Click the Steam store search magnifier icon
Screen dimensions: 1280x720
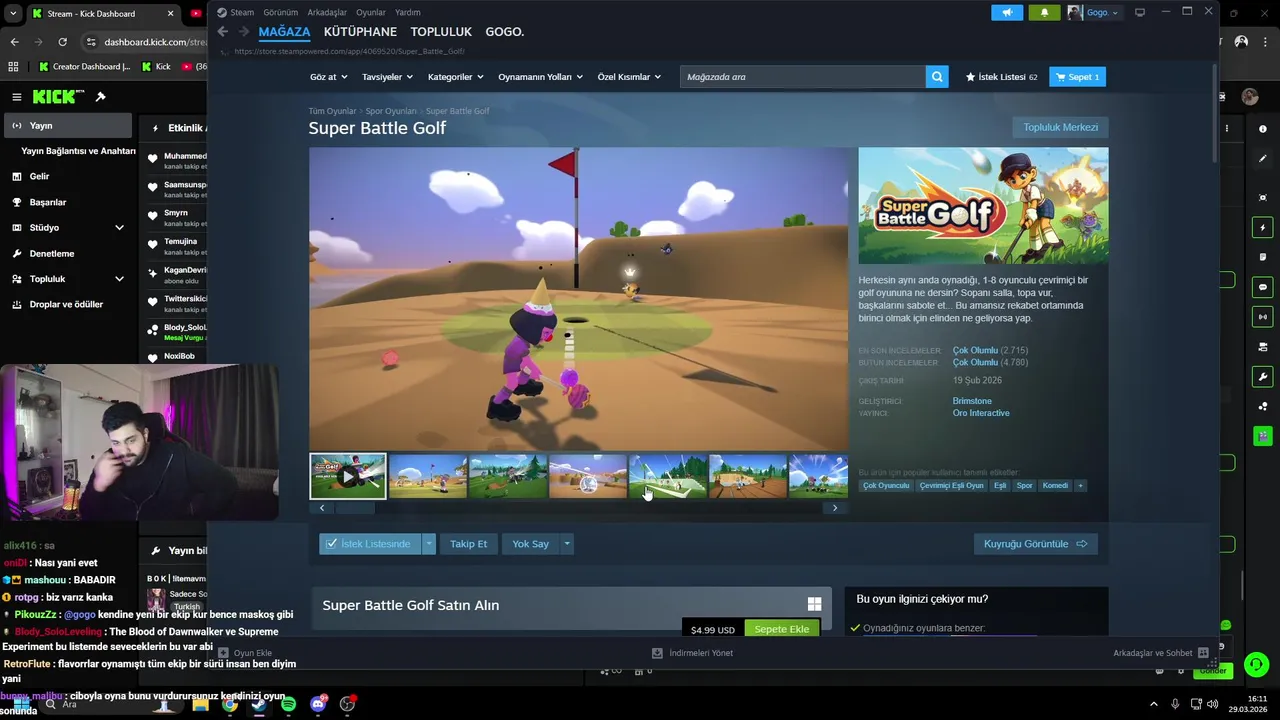coord(937,77)
